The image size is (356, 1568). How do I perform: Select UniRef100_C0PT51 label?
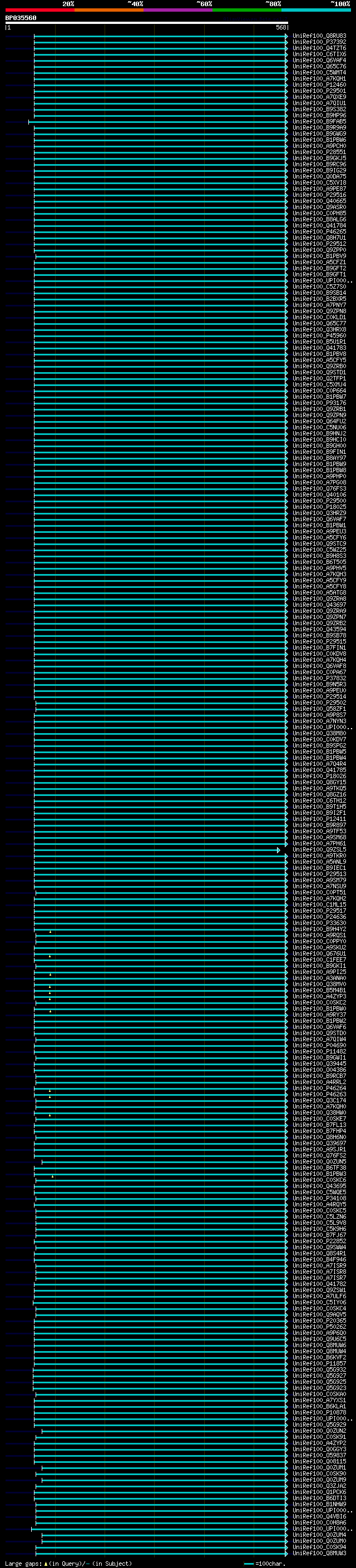319,892
